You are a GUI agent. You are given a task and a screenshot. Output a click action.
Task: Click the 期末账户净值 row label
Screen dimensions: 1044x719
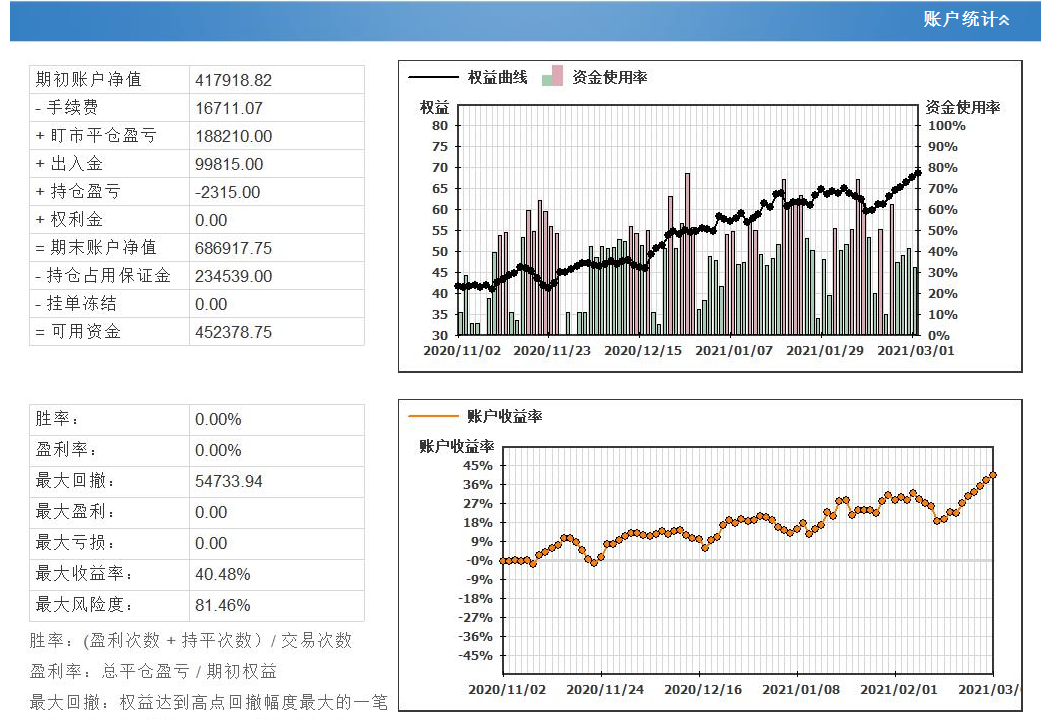point(96,248)
